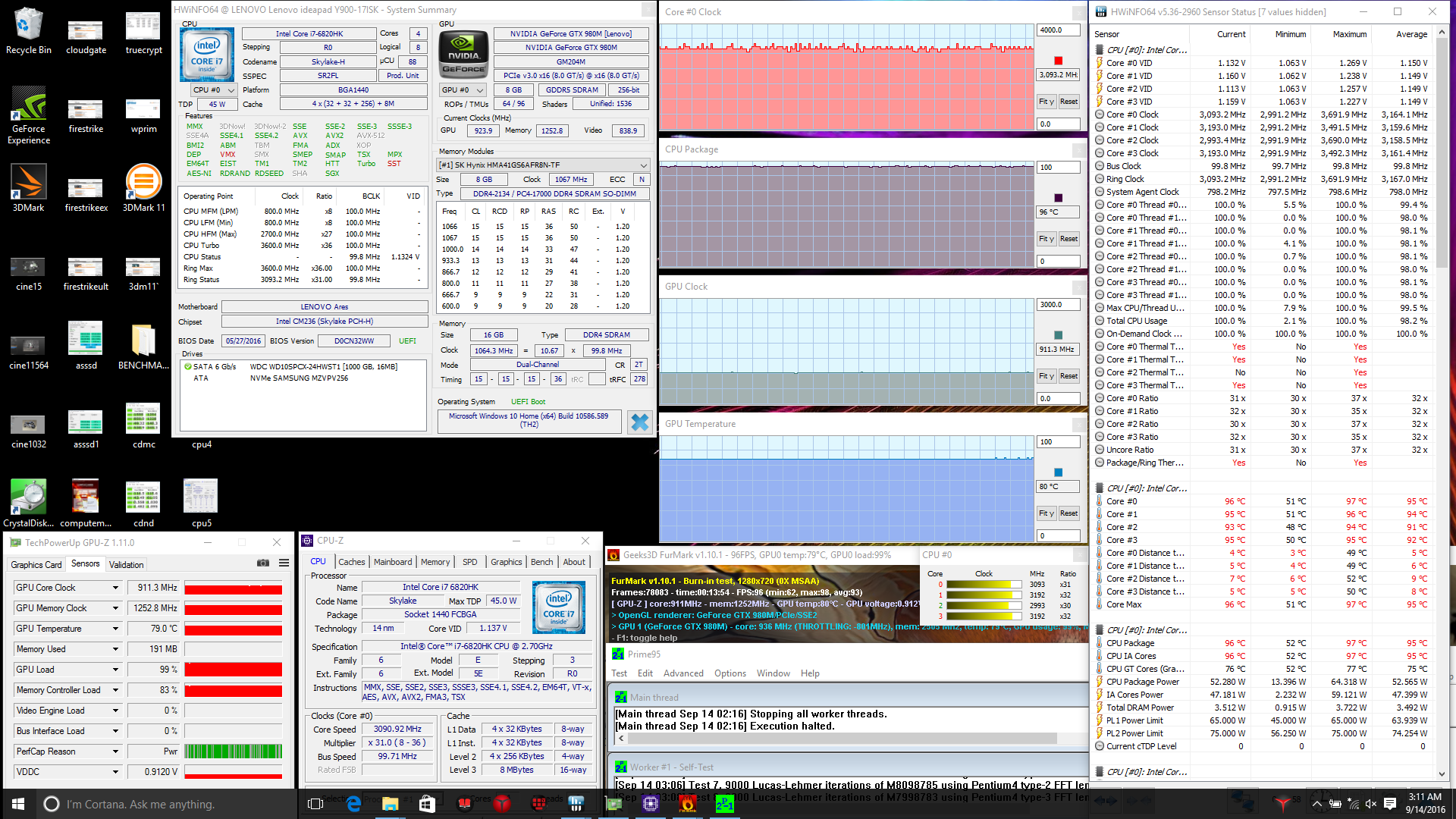Click the blue X close icon in System Summary
The width and height of the screenshot is (1456, 819).
[639, 422]
